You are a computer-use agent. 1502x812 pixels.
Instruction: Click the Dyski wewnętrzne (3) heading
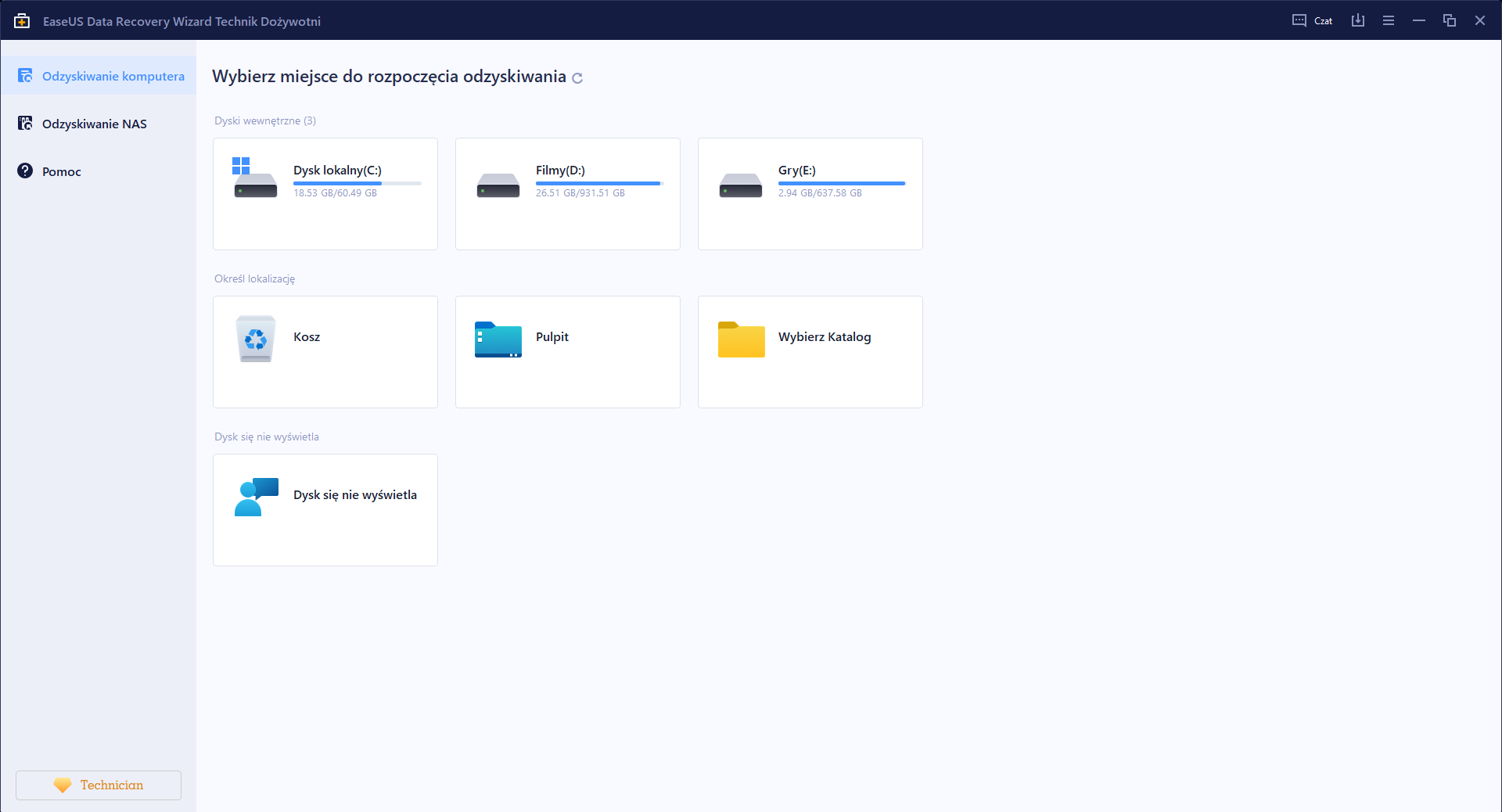click(265, 120)
